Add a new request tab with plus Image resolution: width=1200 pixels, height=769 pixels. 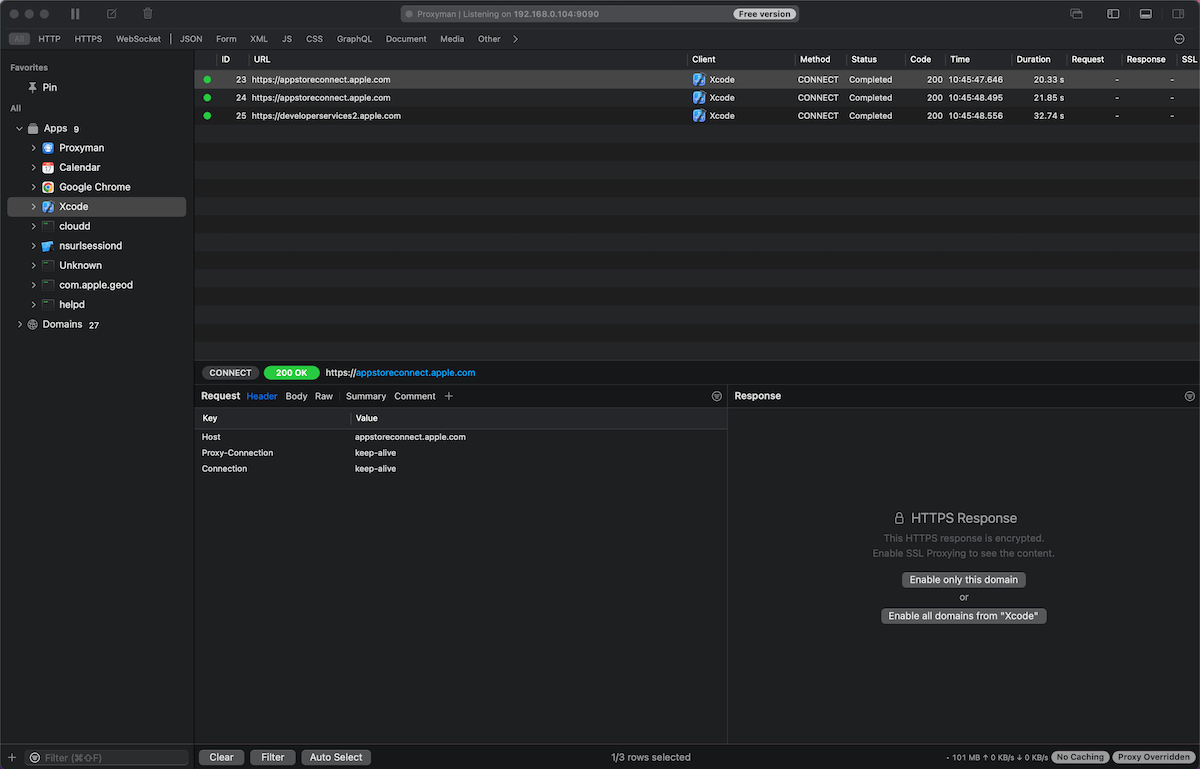(449, 396)
